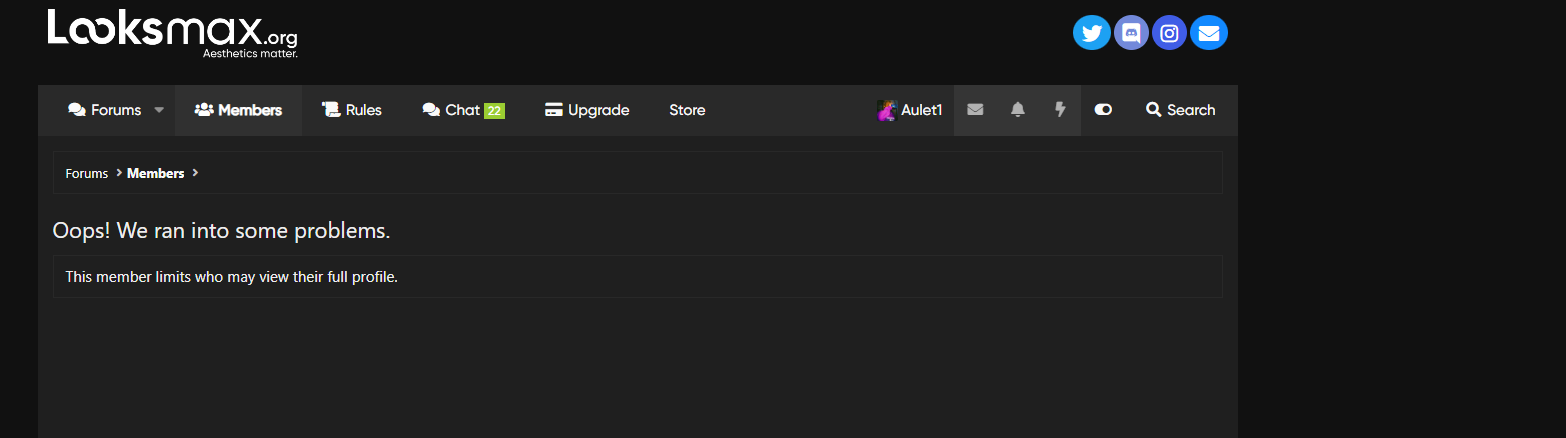The height and width of the screenshot is (438, 1566).
Task: Open the Aulet1 account menu
Action: (x=910, y=110)
